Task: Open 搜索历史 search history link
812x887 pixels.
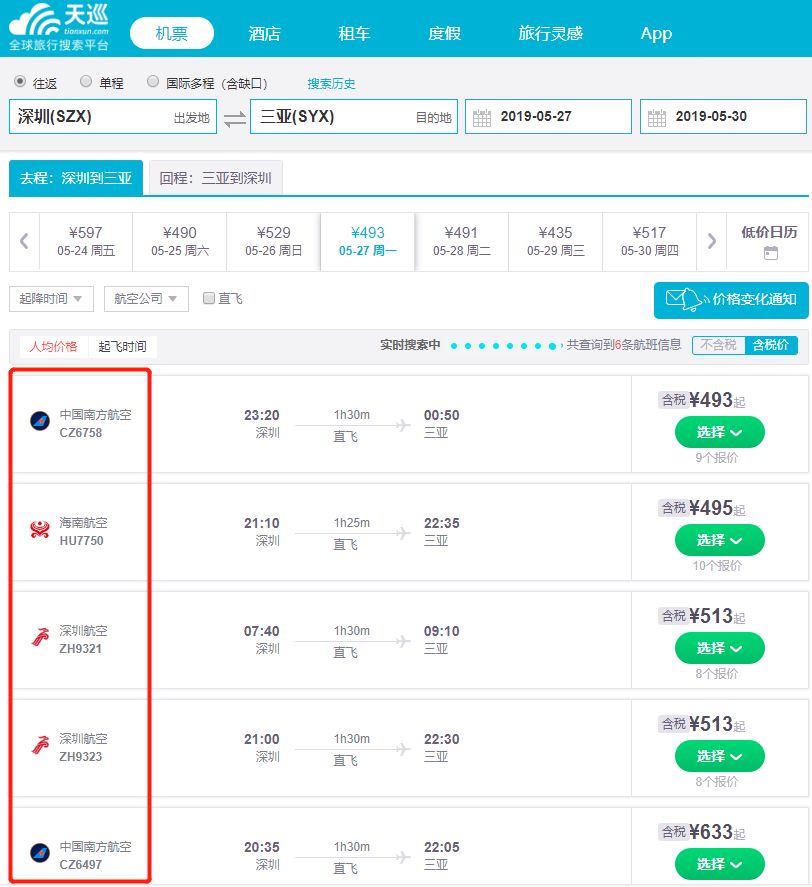Action: pos(331,84)
